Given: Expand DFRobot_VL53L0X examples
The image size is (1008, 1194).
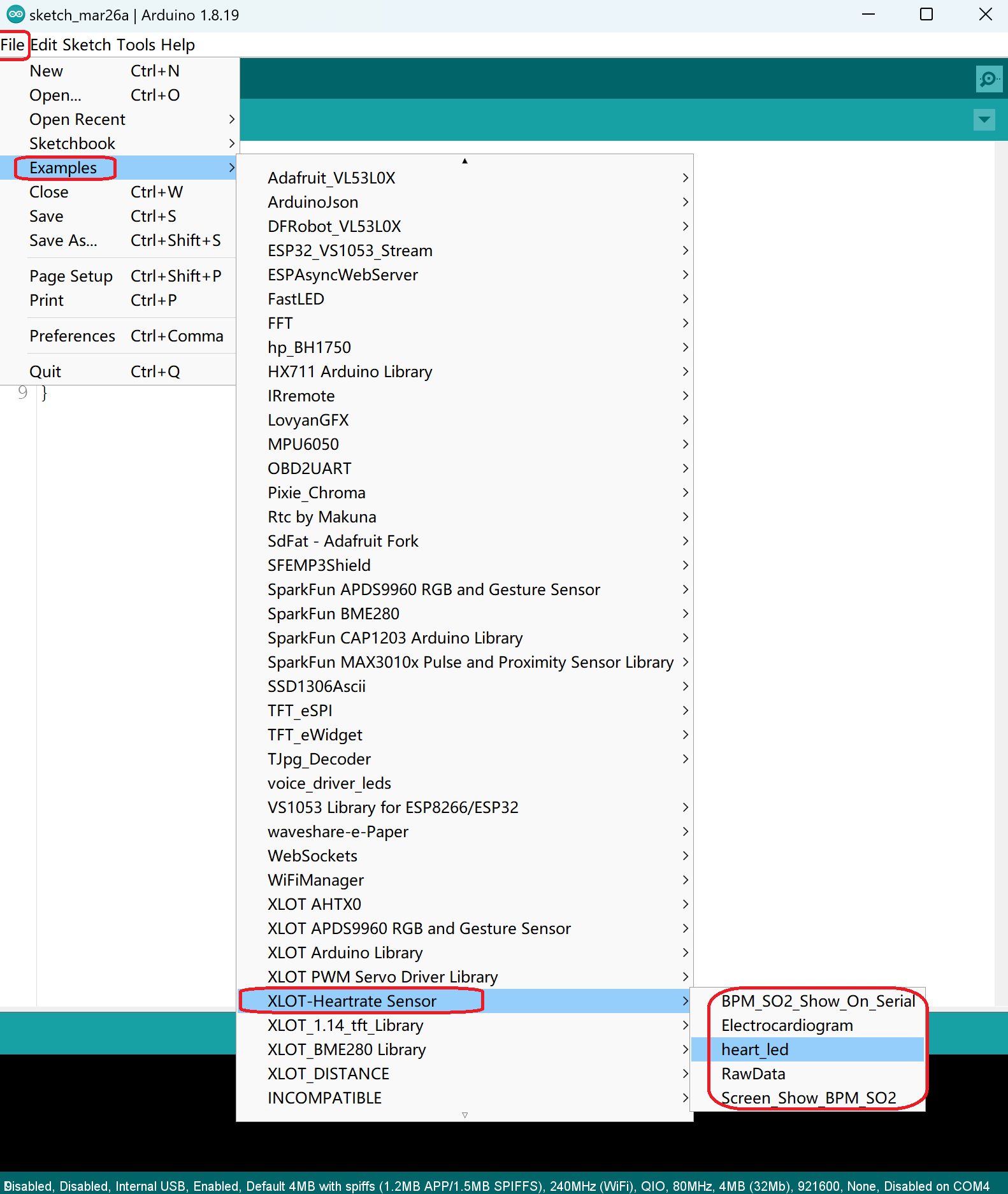Looking at the screenshot, I should (464, 226).
